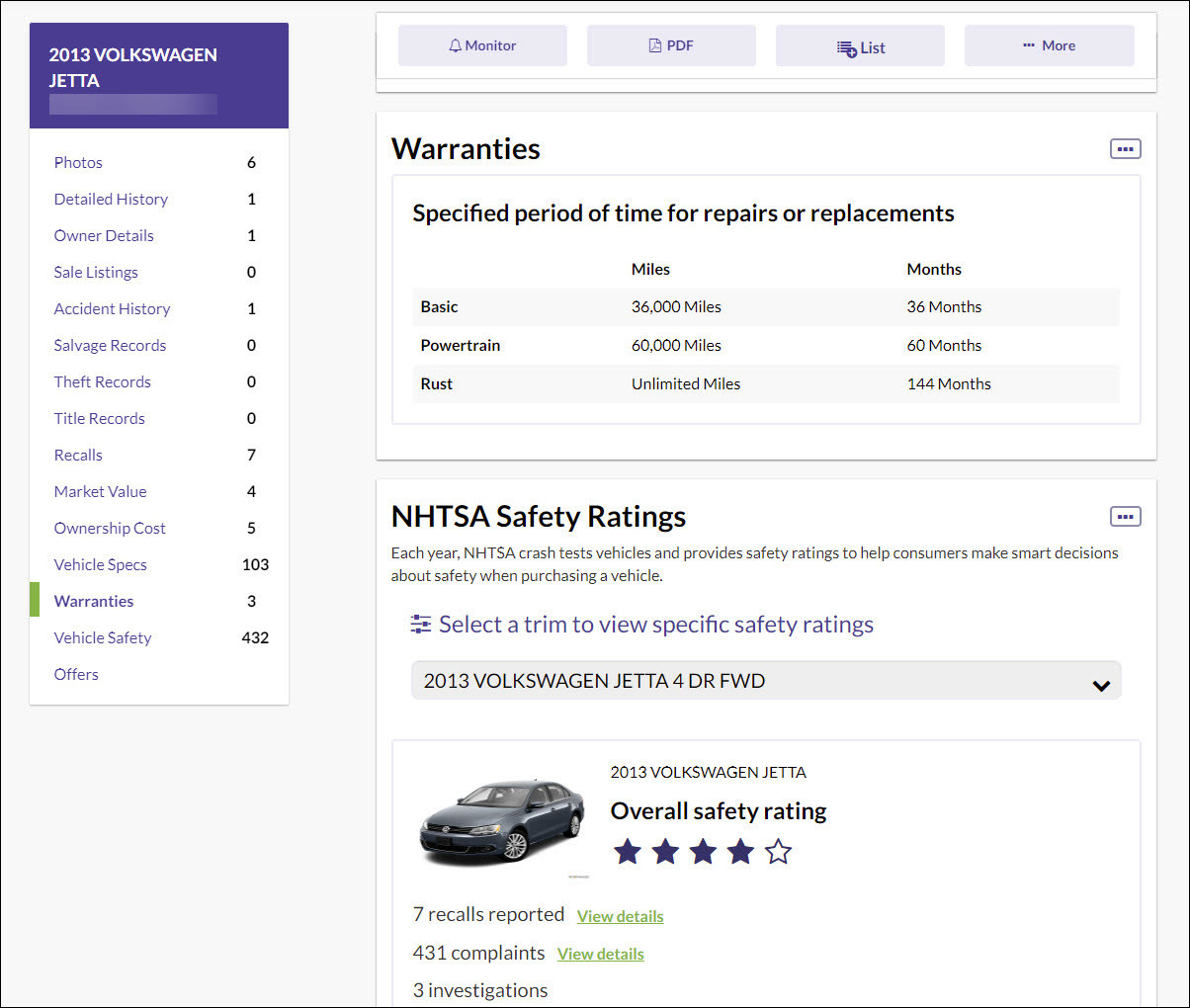
Task: Click View details next to 431 complaints
Action: coord(600,954)
